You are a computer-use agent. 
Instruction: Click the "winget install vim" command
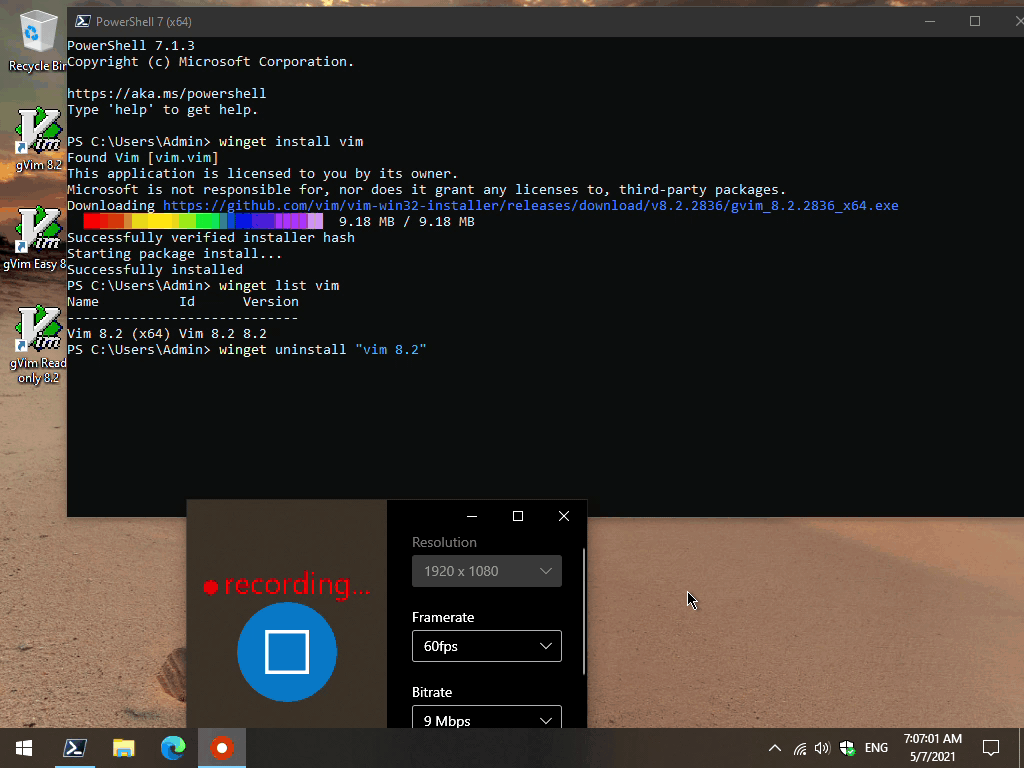[291, 141]
